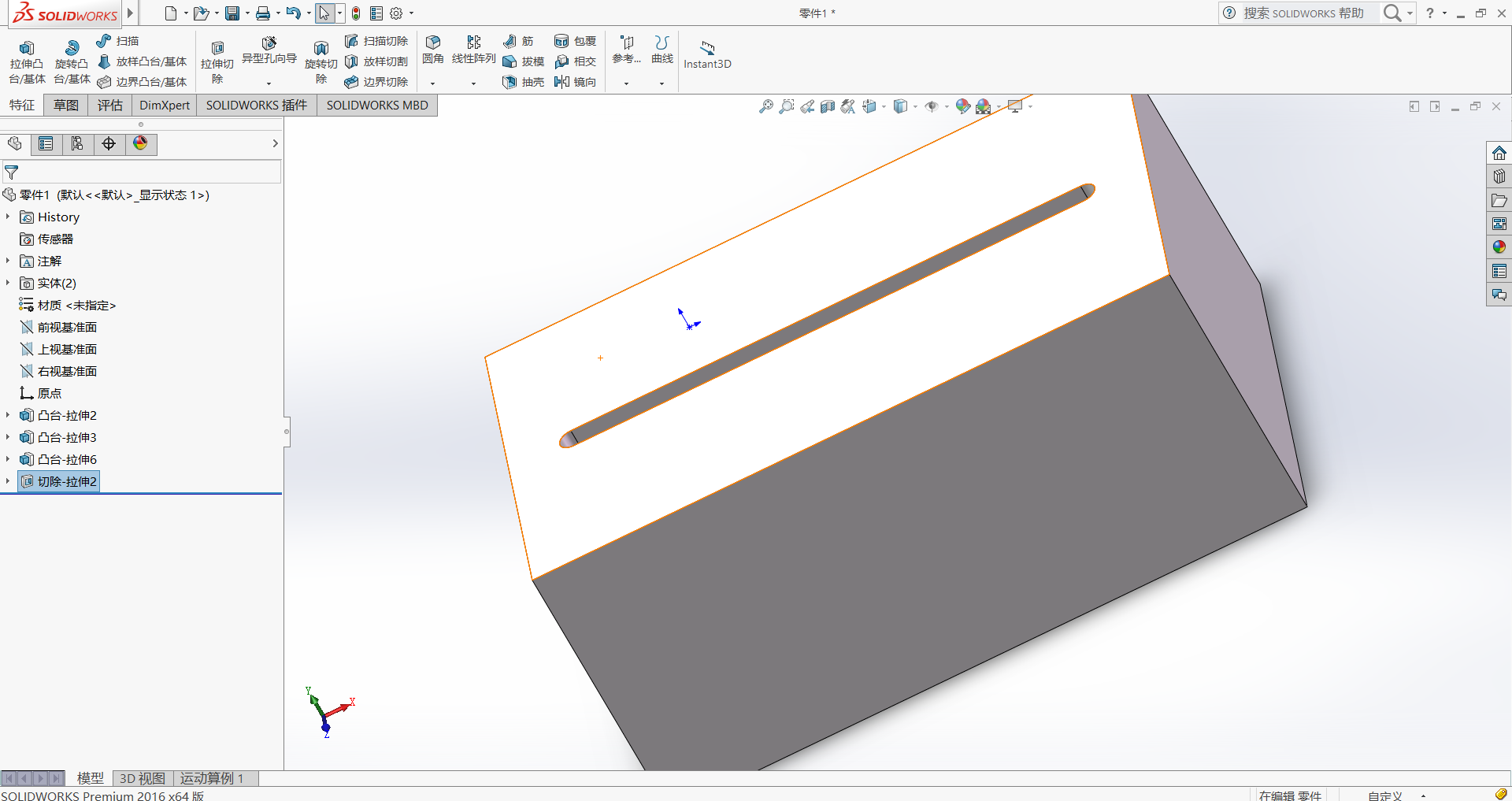Click the 运动算例 1 motion study tab
This screenshot has width=1512, height=801.
[x=211, y=778]
